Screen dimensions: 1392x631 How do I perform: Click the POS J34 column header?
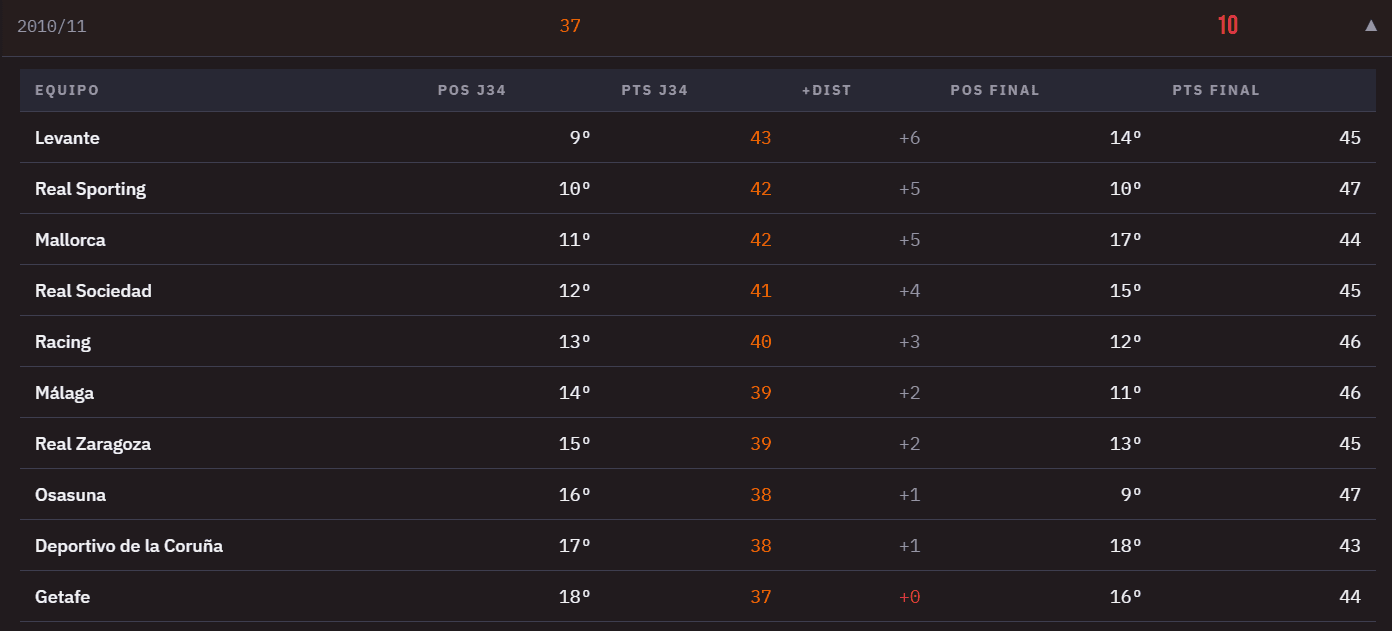[x=472, y=90]
